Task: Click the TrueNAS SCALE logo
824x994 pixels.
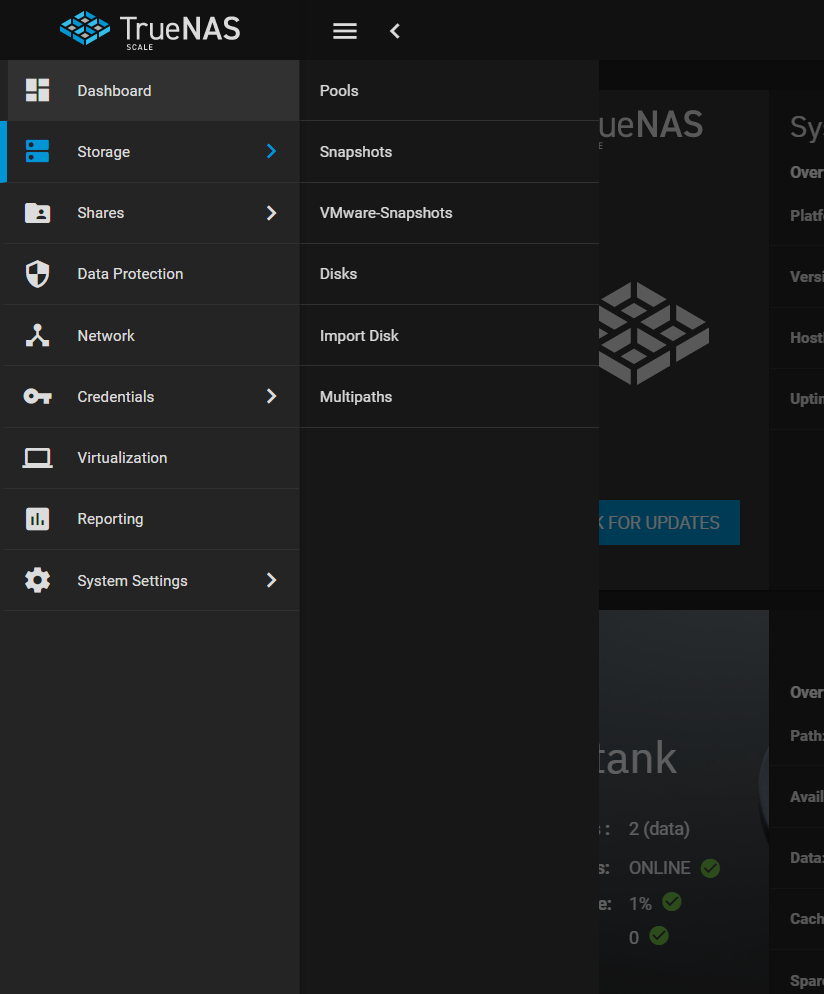Action: pyautogui.click(x=150, y=30)
